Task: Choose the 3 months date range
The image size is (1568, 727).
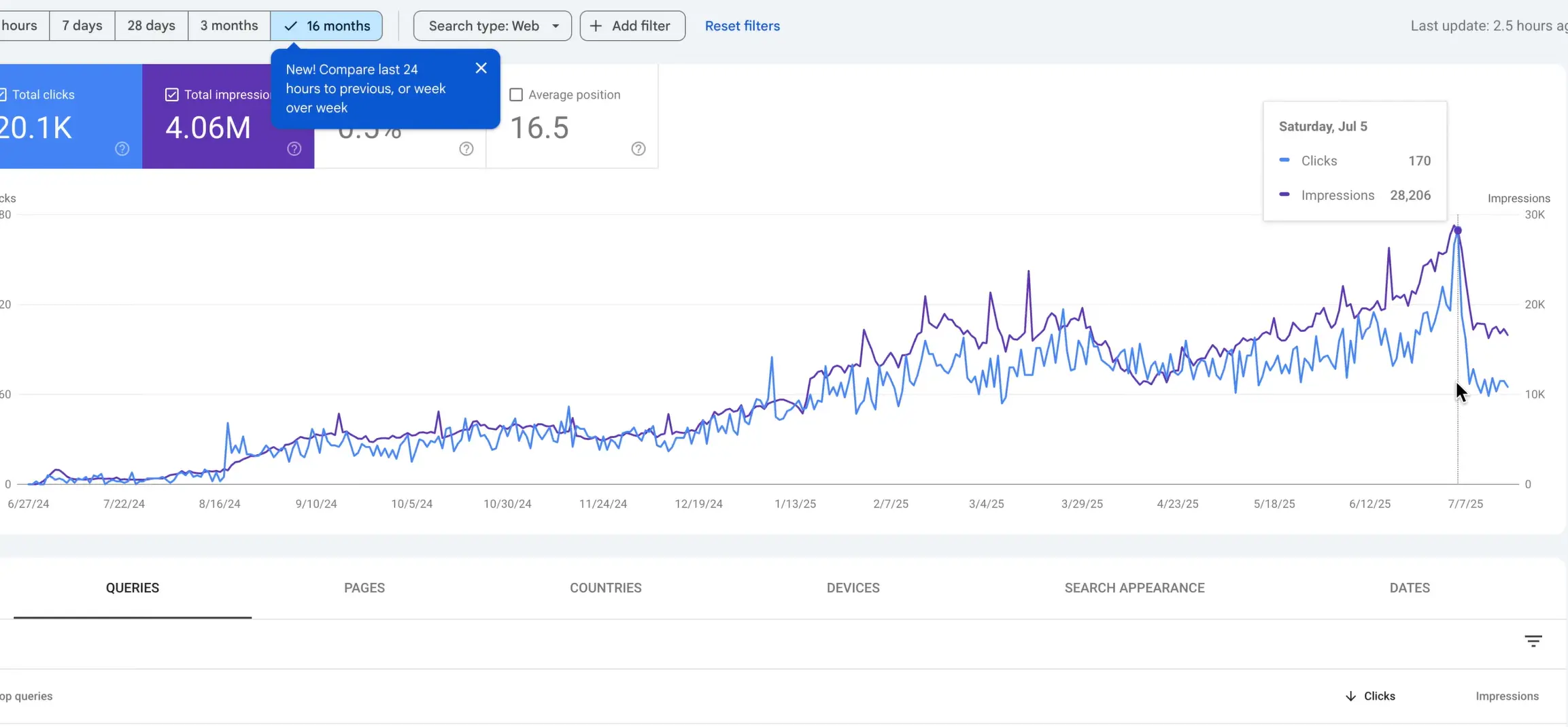Action: [x=228, y=26]
